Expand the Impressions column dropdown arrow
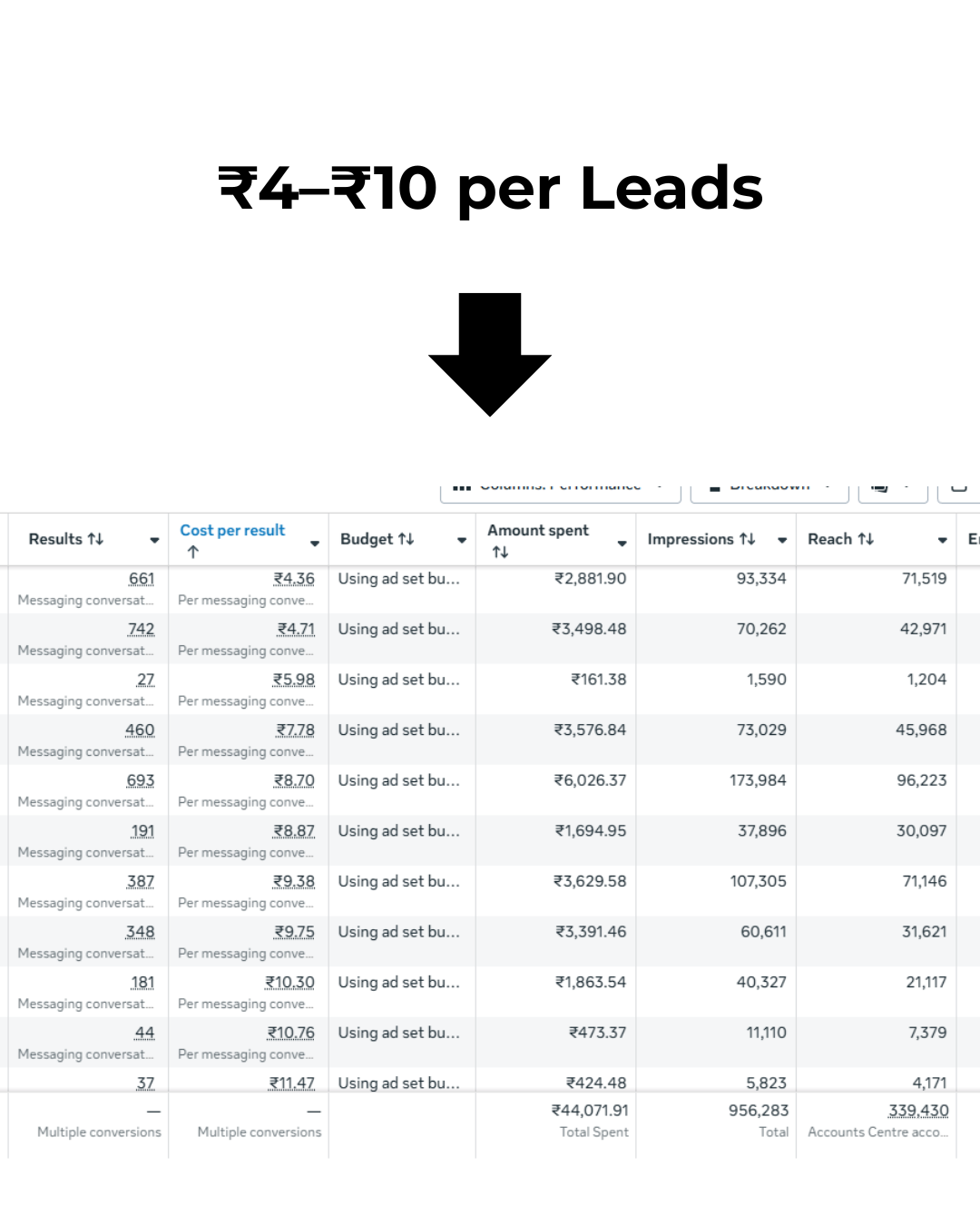 (782, 541)
